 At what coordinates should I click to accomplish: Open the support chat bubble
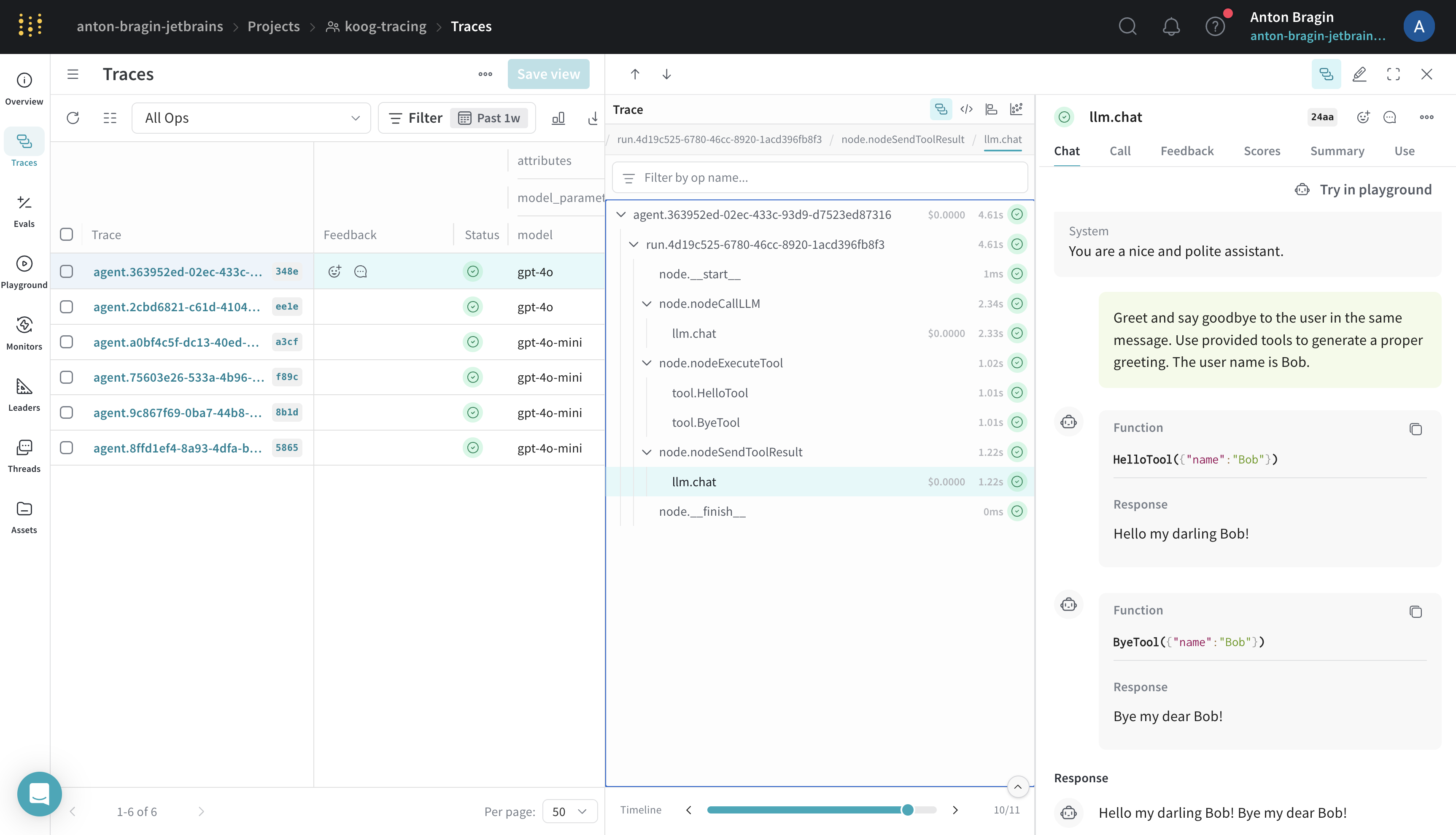click(39, 794)
